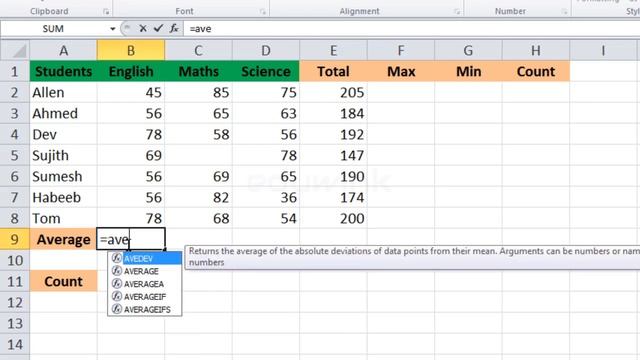
Task: Click Habeeb's Total value 174
Action: tap(333, 198)
